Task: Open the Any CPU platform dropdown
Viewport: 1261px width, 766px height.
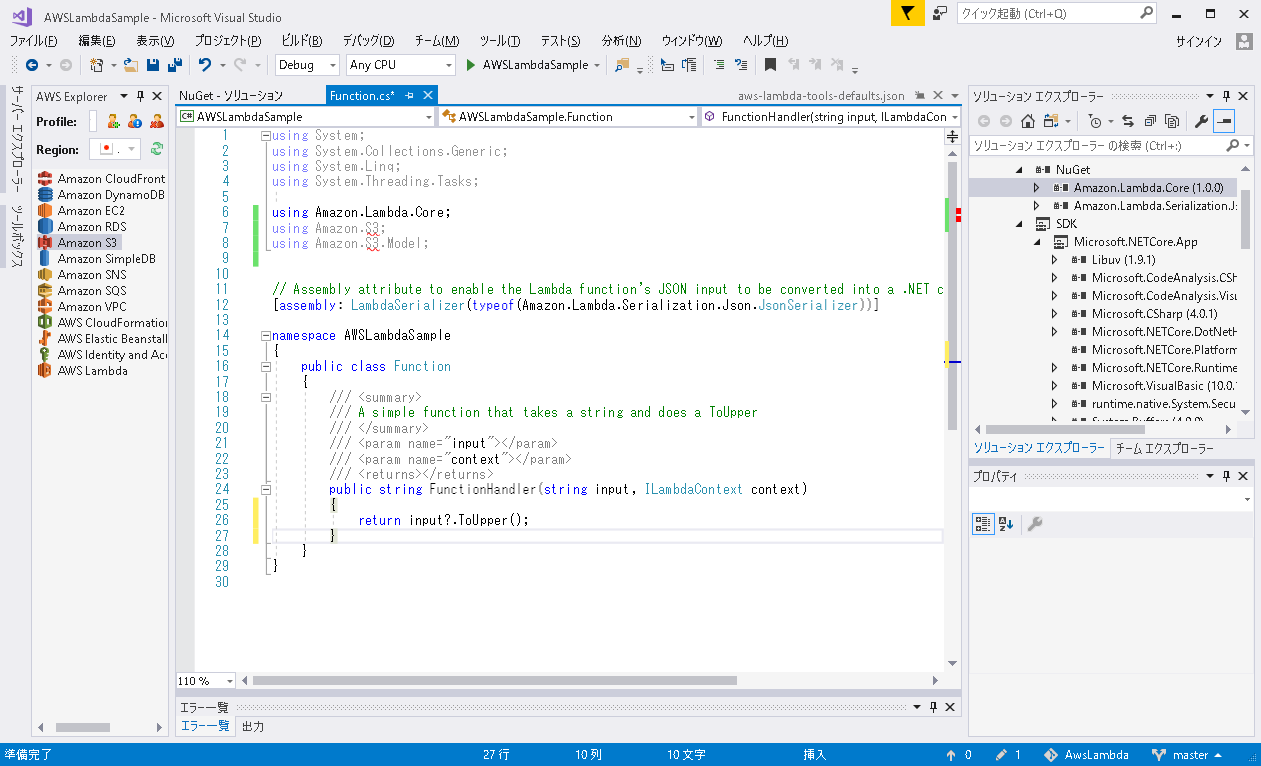Action: click(x=400, y=65)
